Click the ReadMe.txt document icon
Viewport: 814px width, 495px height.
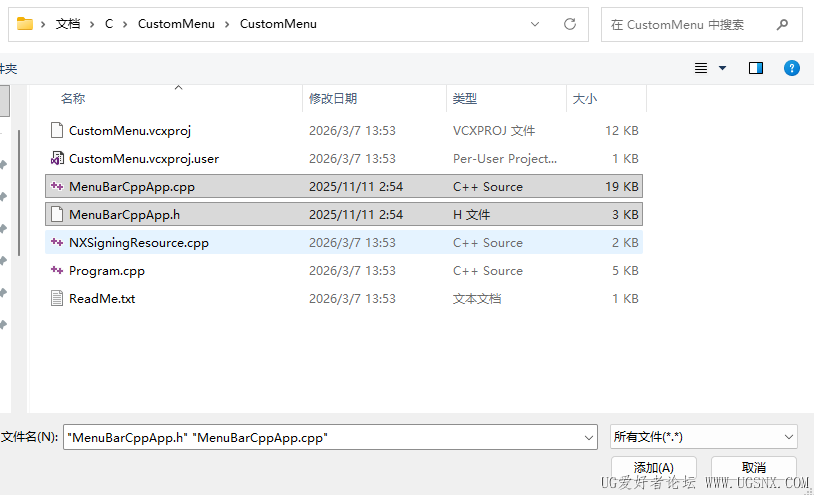[x=57, y=298]
